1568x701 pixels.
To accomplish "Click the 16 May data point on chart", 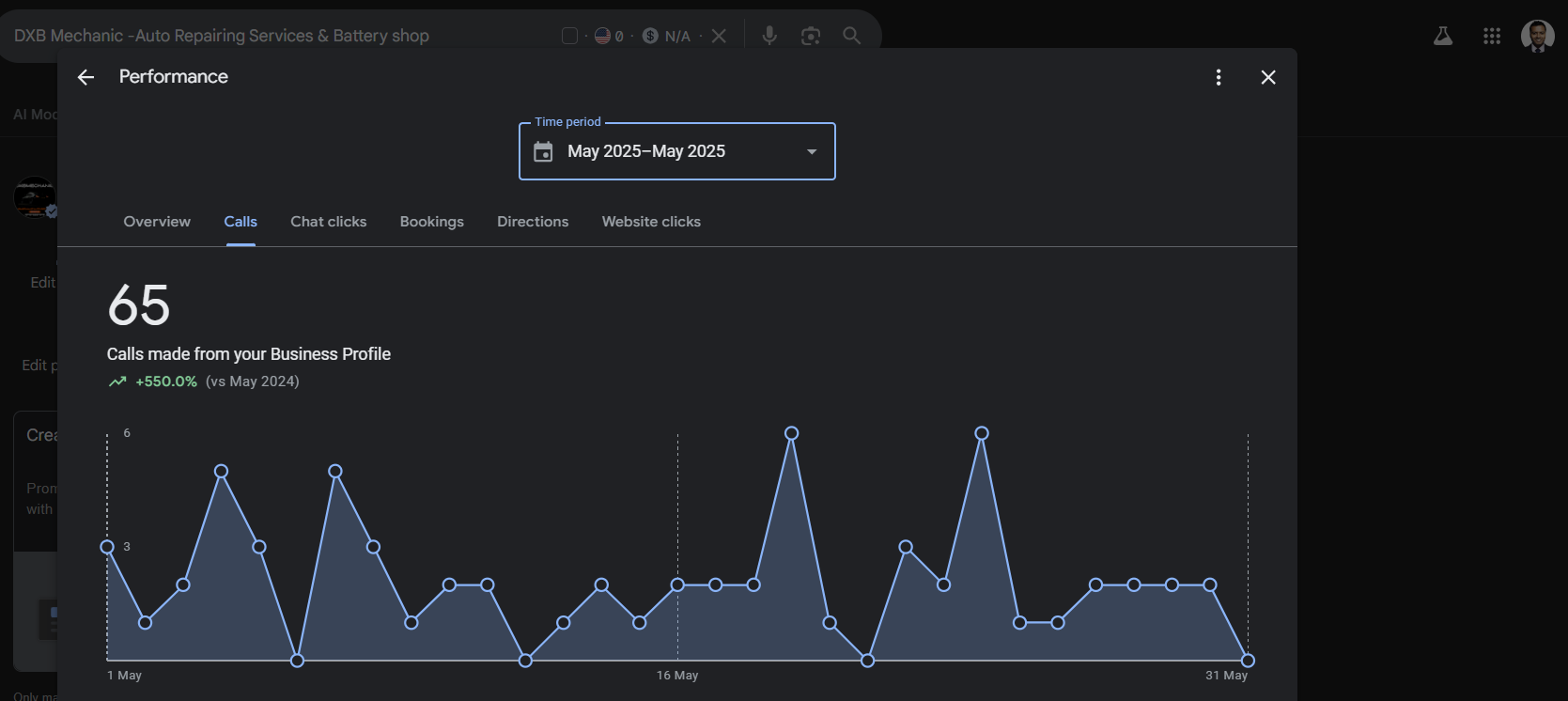I will [677, 584].
